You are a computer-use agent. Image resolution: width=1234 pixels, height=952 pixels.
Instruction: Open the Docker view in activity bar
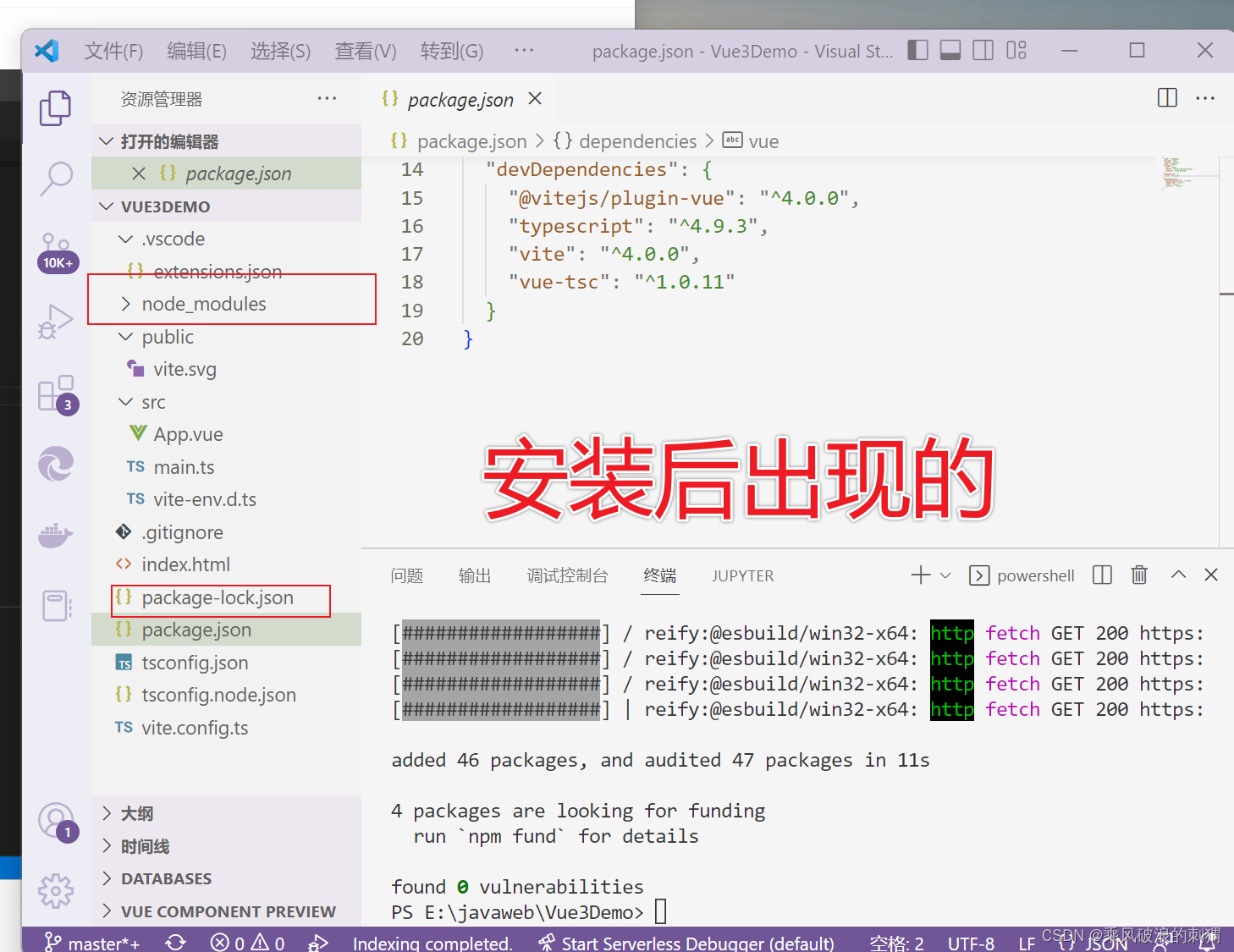point(56,535)
